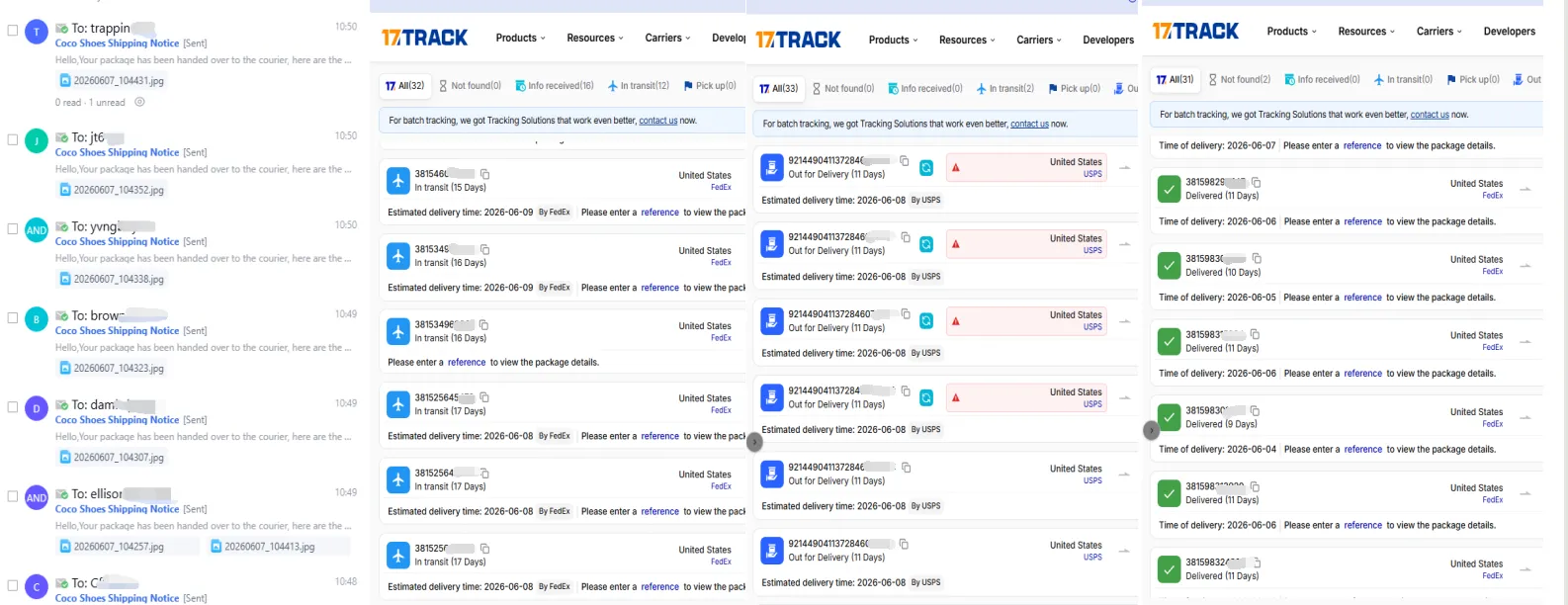Tick the checkbox for email to yvng

[x=13, y=228]
